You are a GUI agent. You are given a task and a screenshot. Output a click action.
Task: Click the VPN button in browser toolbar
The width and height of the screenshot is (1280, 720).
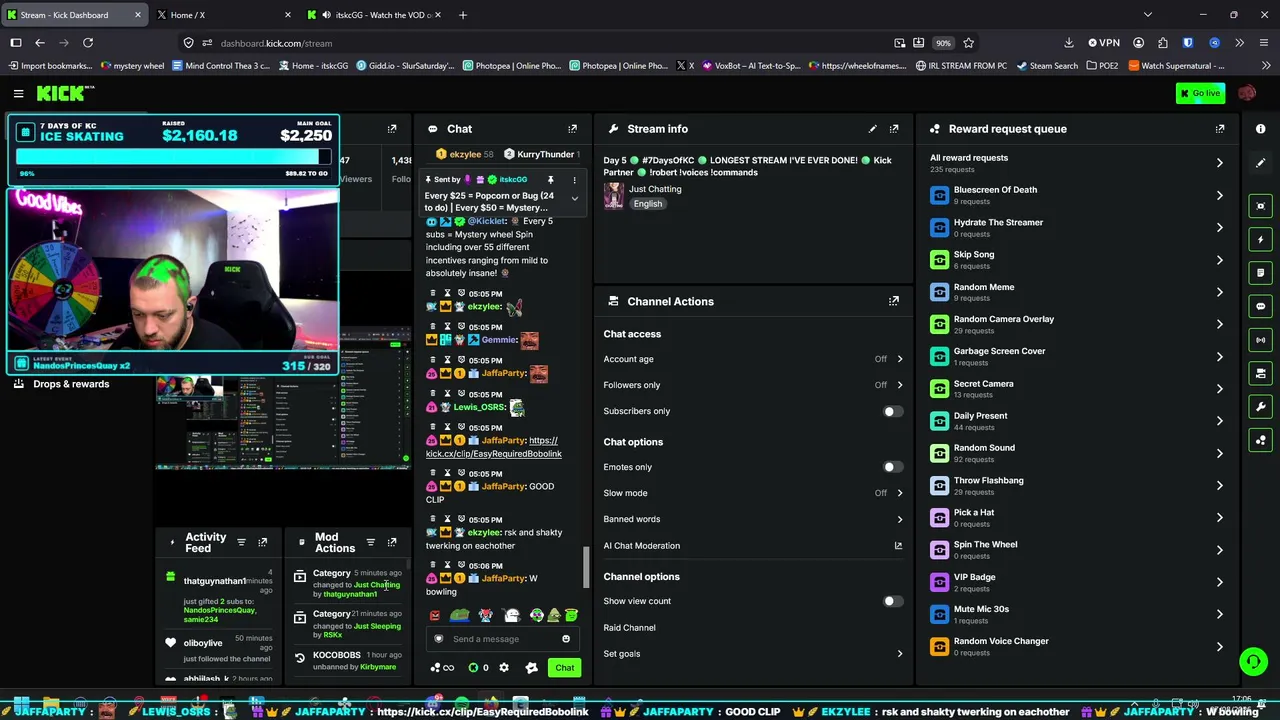[x=1104, y=43]
